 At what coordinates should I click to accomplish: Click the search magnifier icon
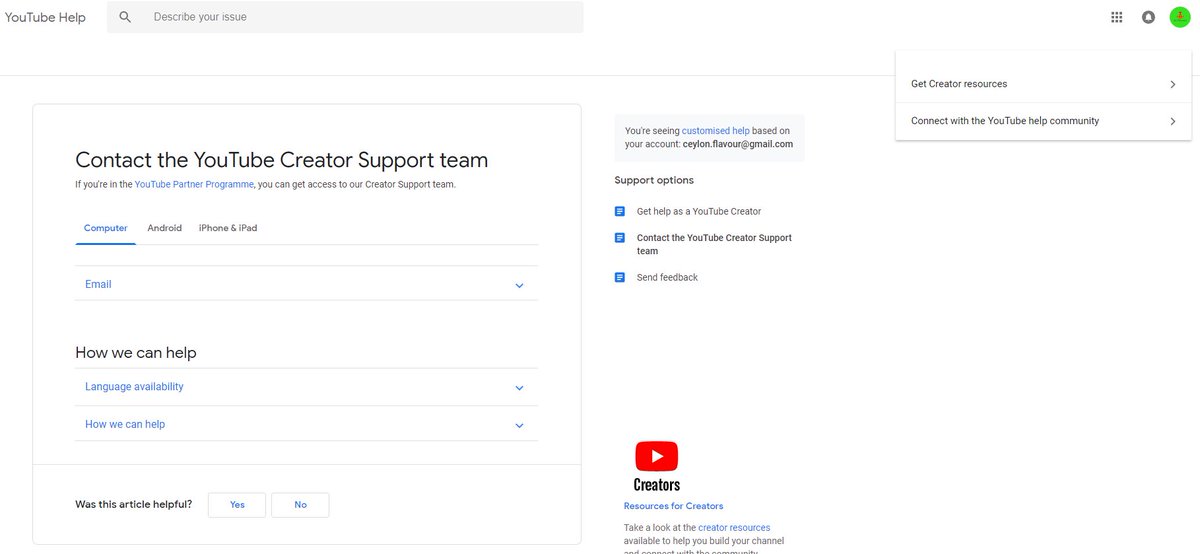tap(125, 17)
